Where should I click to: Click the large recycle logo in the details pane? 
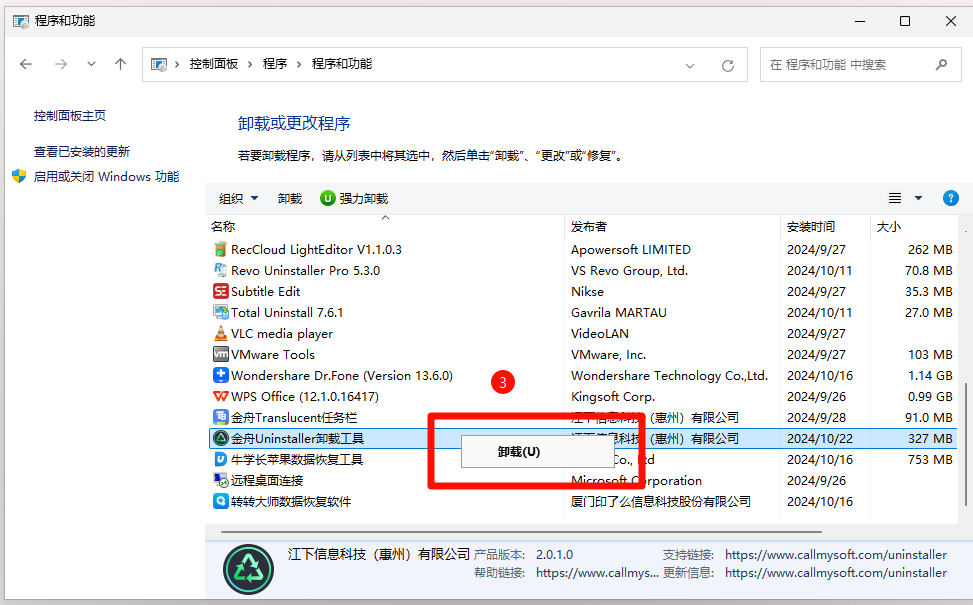(248, 569)
